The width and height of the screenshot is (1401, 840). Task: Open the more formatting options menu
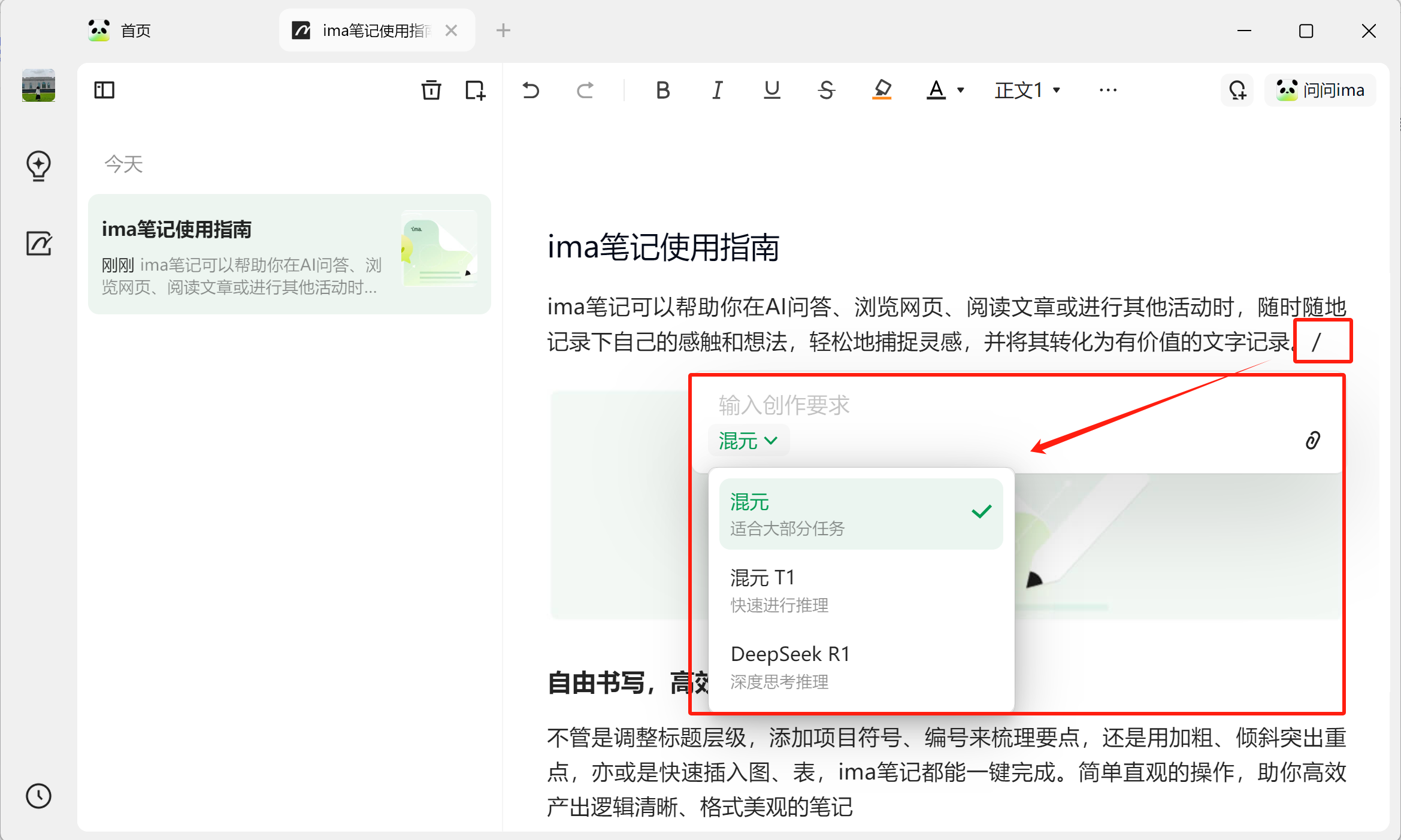click(1108, 90)
